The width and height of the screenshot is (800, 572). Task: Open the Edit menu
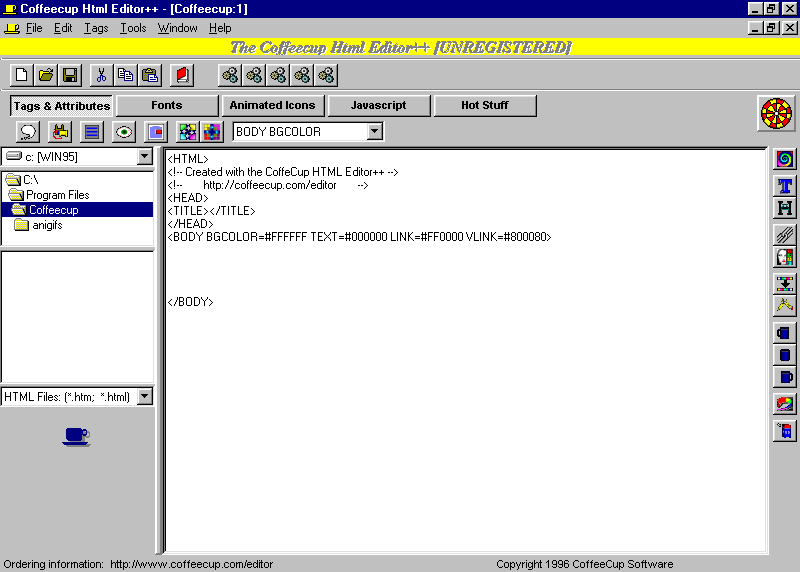pos(63,28)
